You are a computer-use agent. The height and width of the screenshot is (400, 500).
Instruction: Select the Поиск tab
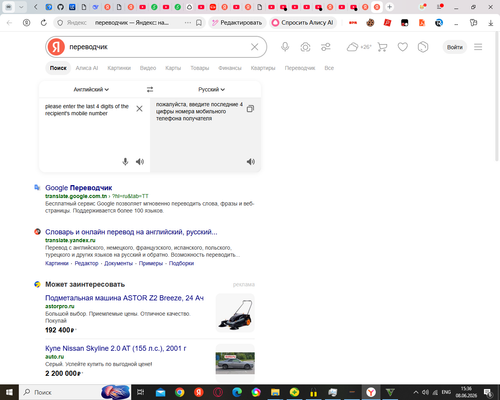tap(58, 68)
